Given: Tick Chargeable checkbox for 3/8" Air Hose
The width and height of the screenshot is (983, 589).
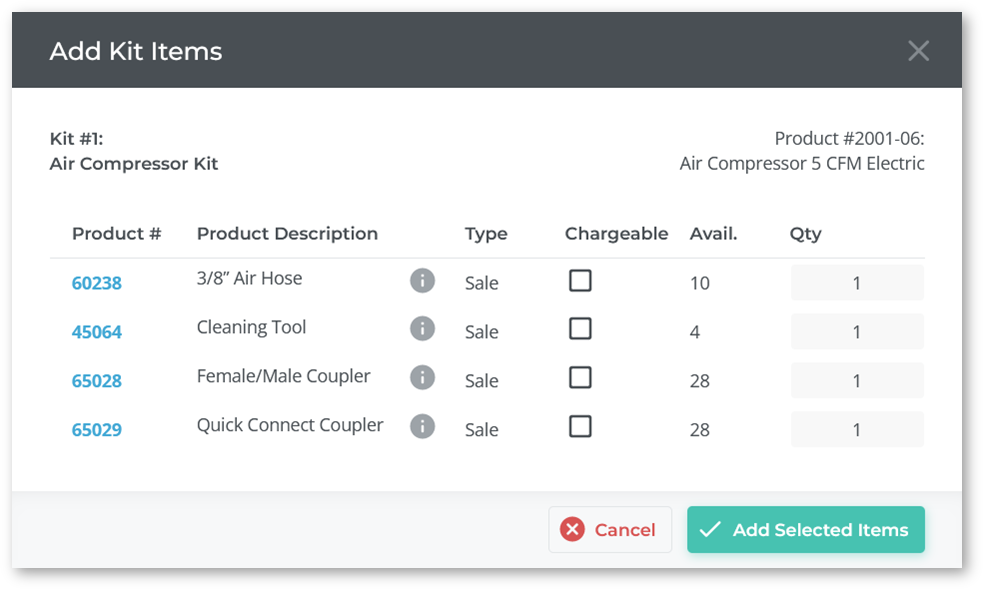Looking at the screenshot, I should coord(580,280).
